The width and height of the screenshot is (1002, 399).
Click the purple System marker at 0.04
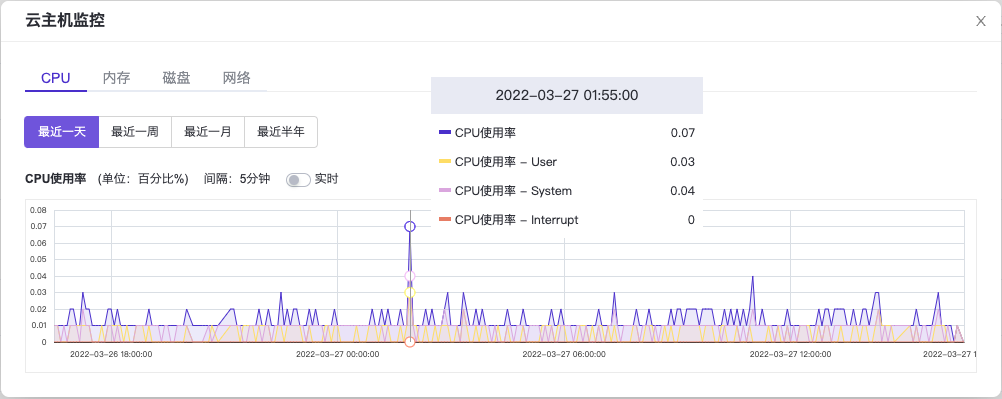click(410, 276)
